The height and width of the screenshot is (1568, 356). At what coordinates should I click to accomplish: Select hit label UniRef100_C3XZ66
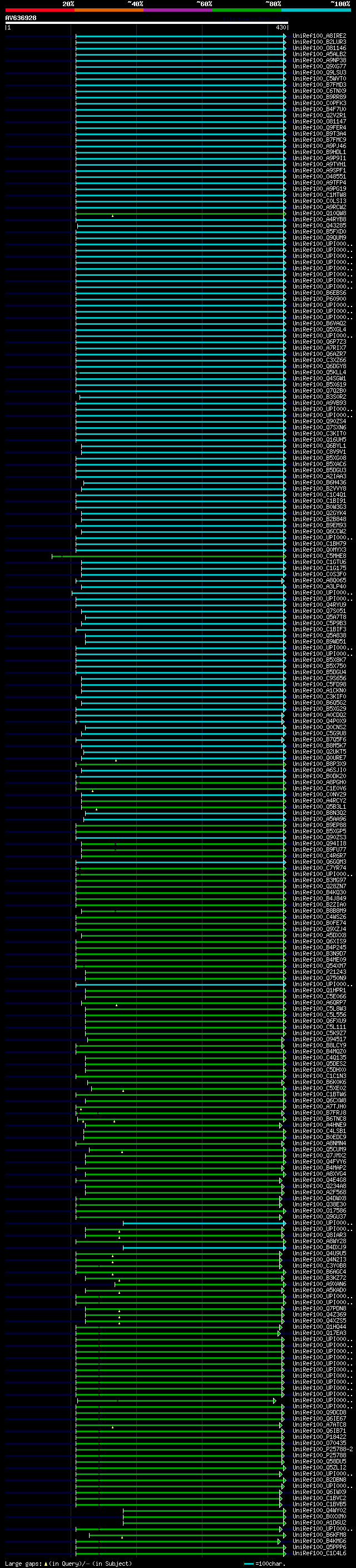click(x=319, y=360)
